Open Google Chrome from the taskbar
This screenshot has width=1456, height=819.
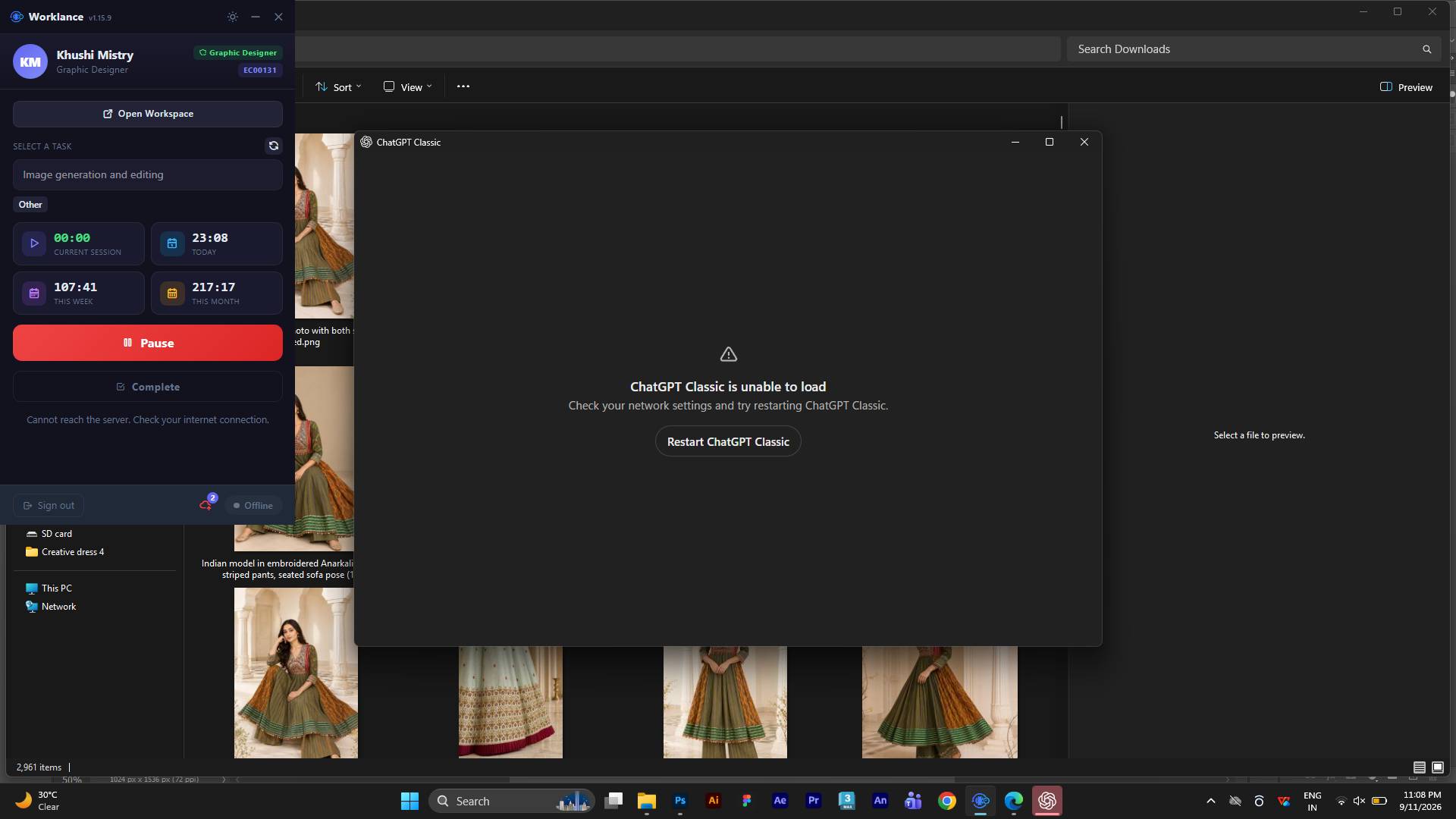point(947,801)
